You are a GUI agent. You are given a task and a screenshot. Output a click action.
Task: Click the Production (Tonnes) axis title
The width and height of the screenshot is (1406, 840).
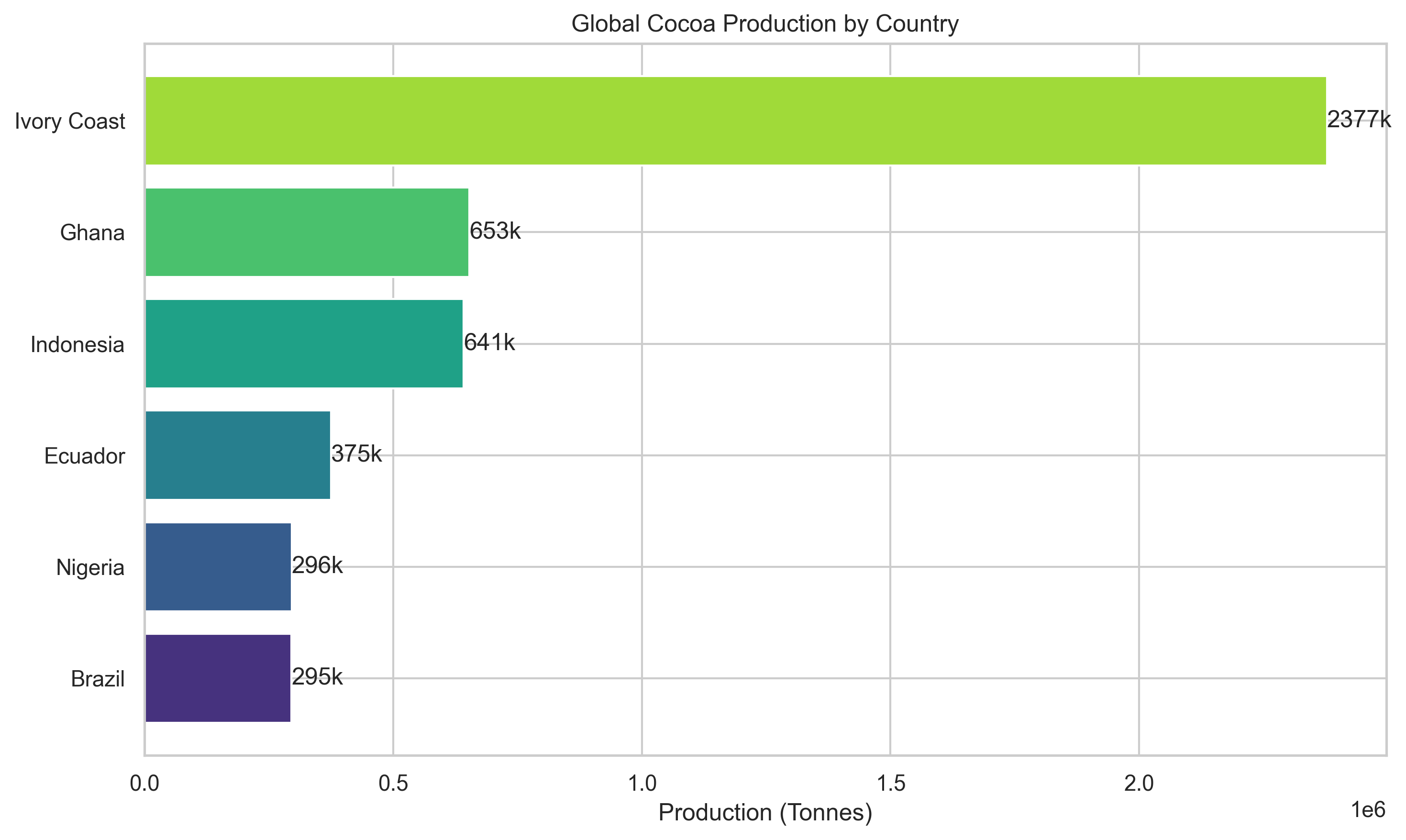[x=766, y=813]
